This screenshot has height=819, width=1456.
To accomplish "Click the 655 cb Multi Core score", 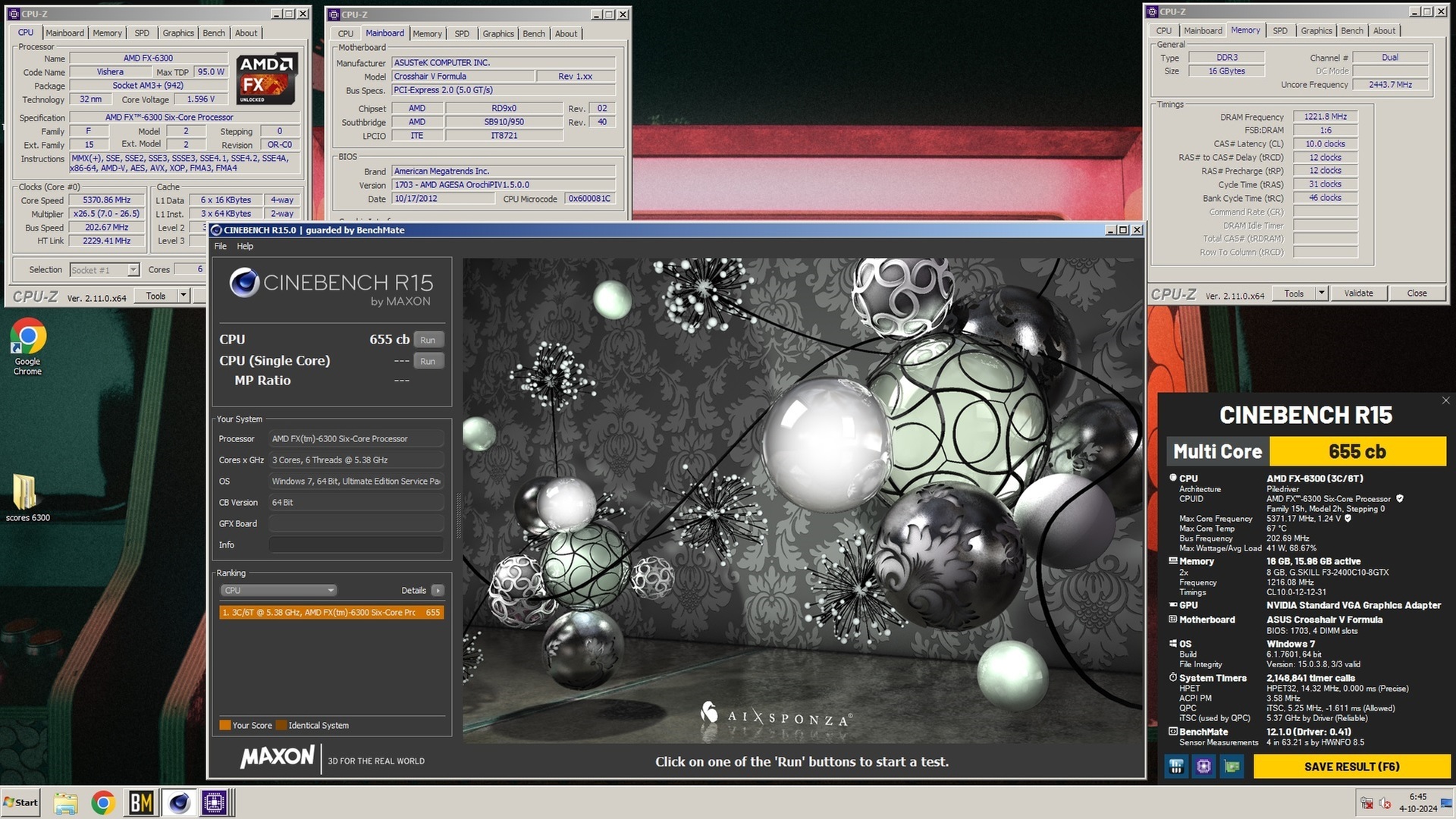I will click(x=1357, y=451).
